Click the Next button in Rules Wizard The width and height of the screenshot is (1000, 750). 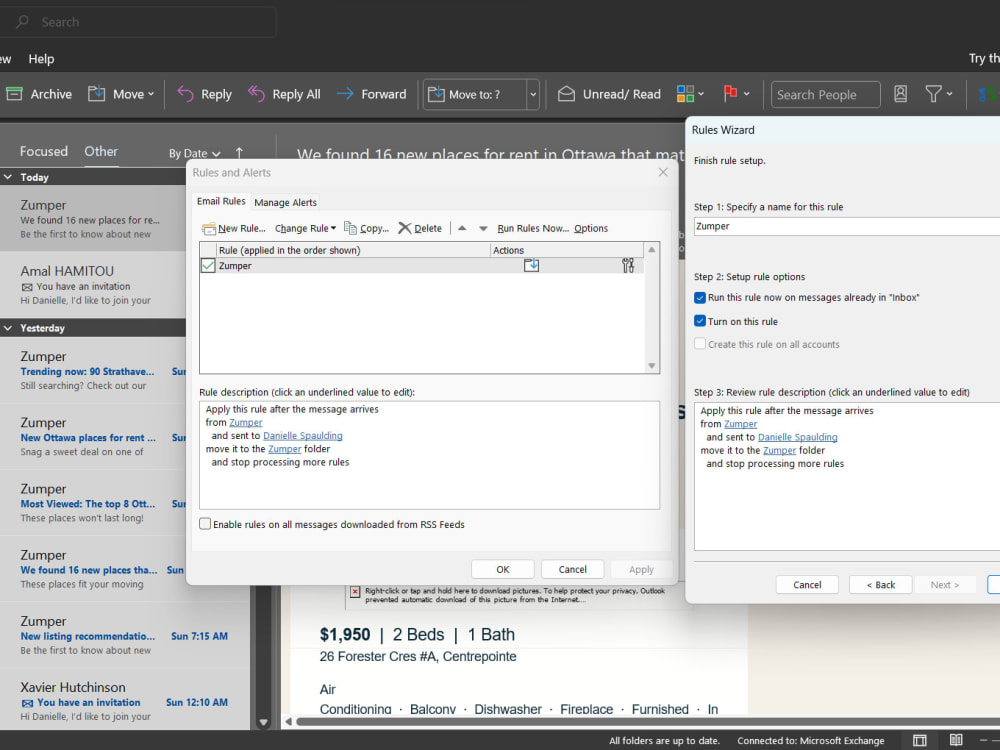(945, 584)
